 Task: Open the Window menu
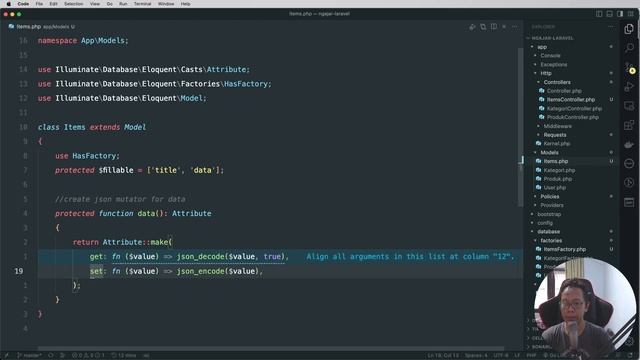pyautogui.click(x=166, y=4)
